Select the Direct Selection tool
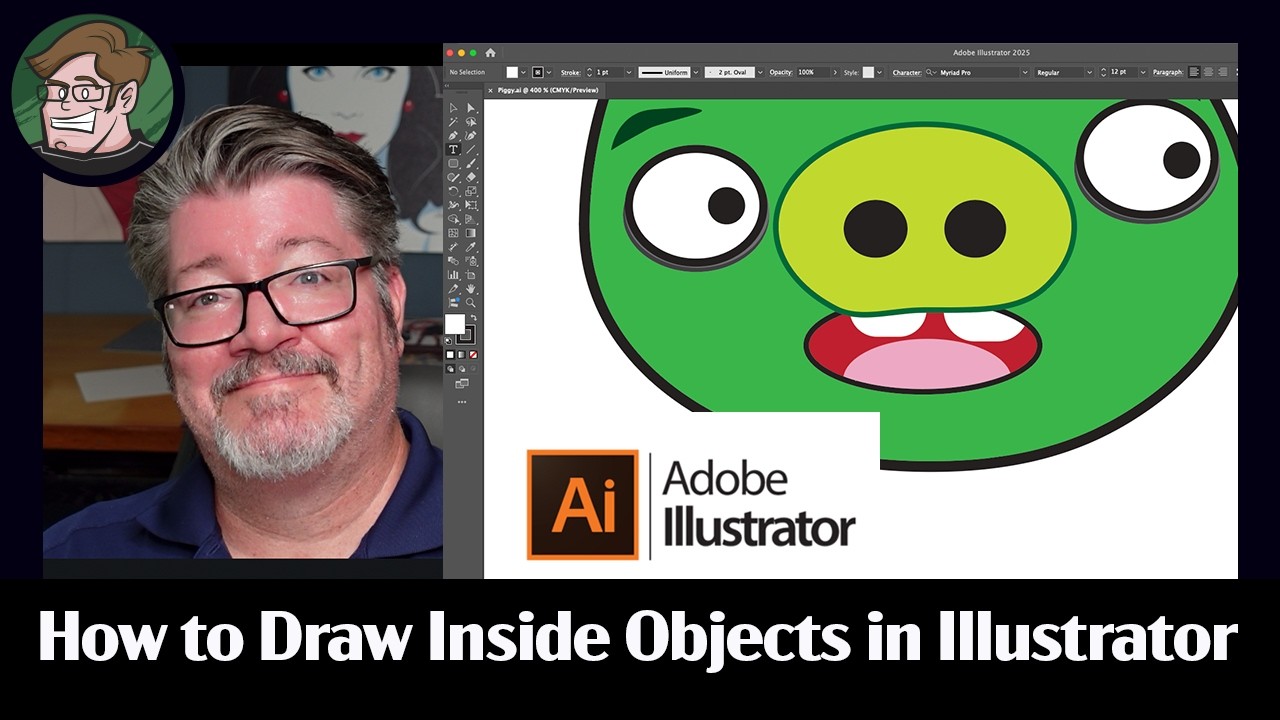The image size is (1280, 720). click(471, 108)
